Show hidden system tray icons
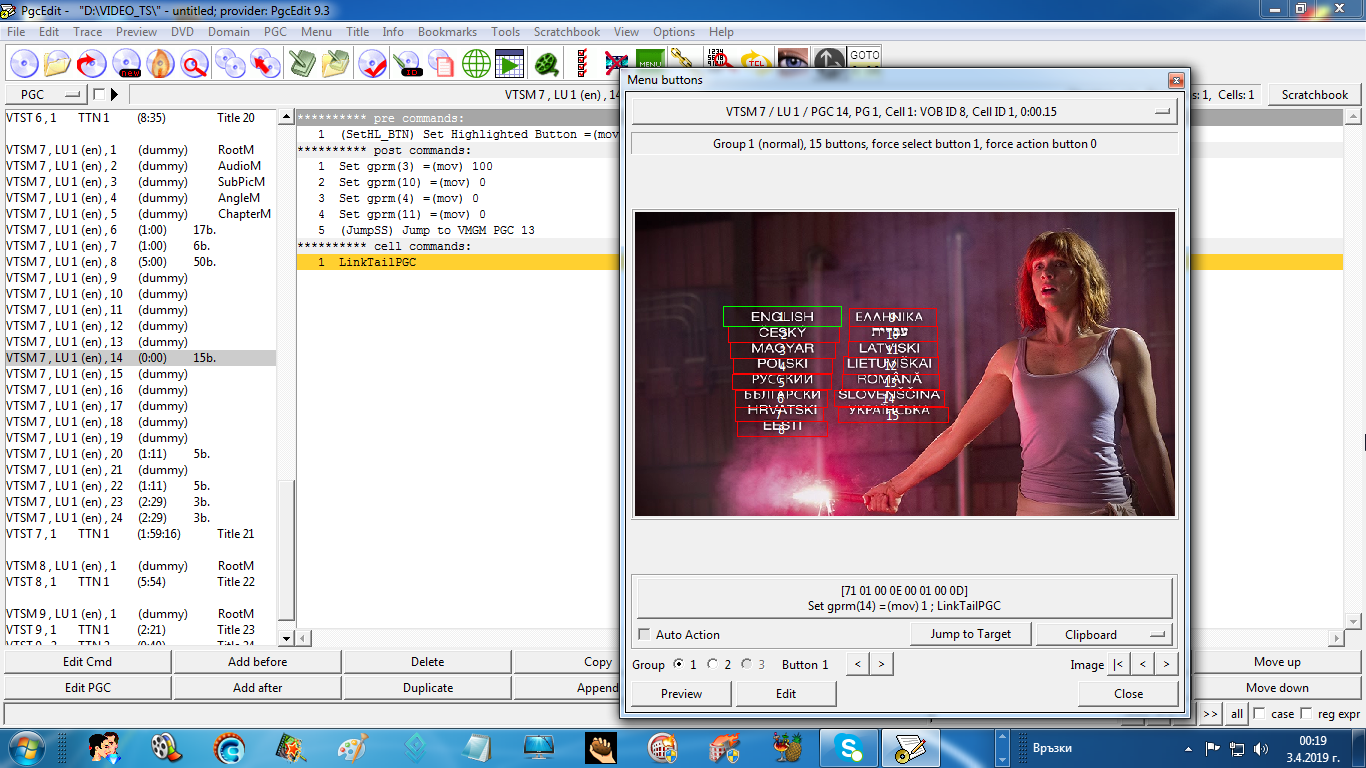 pos(1189,748)
